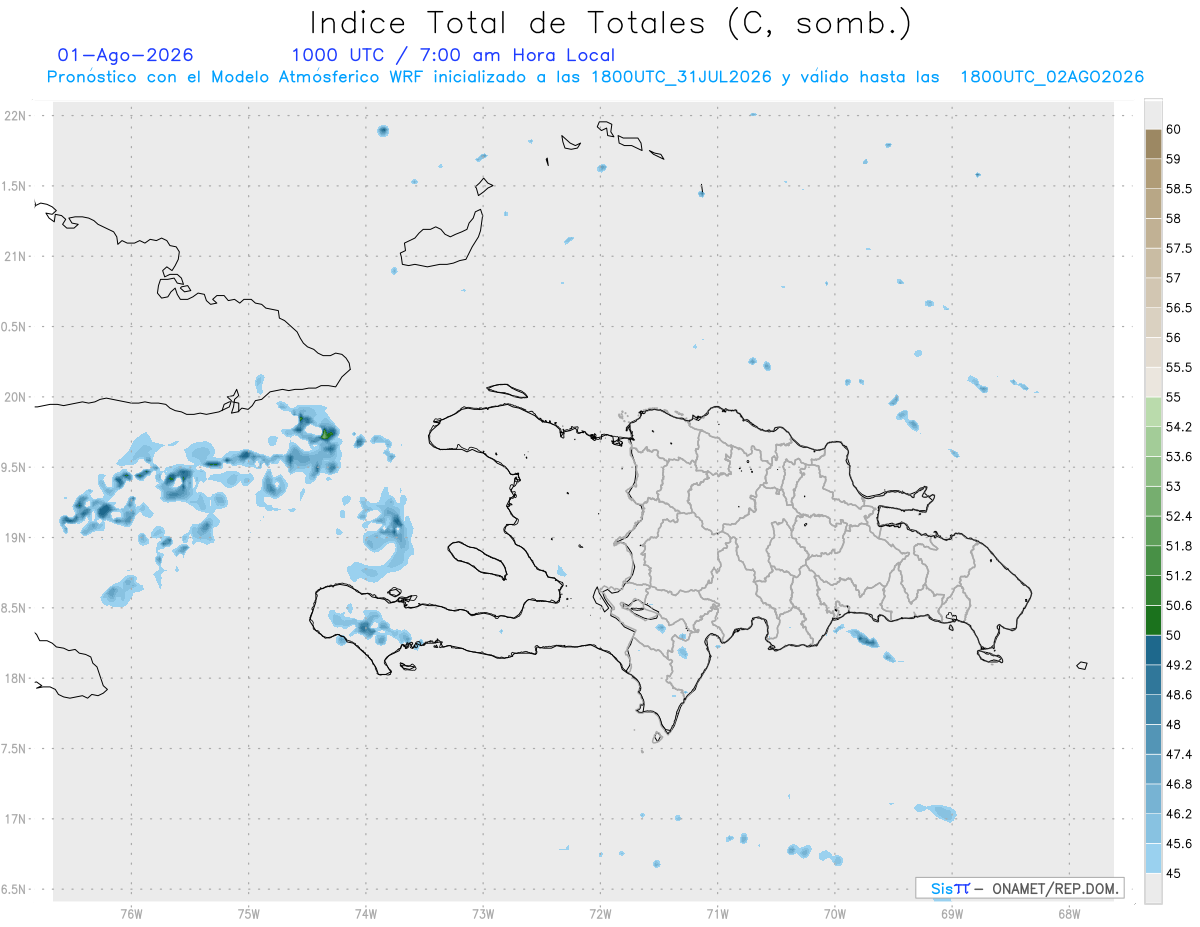Click the beige 55–55.5 colorbar segment
The width and height of the screenshot is (1200, 927).
[x=1153, y=382]
